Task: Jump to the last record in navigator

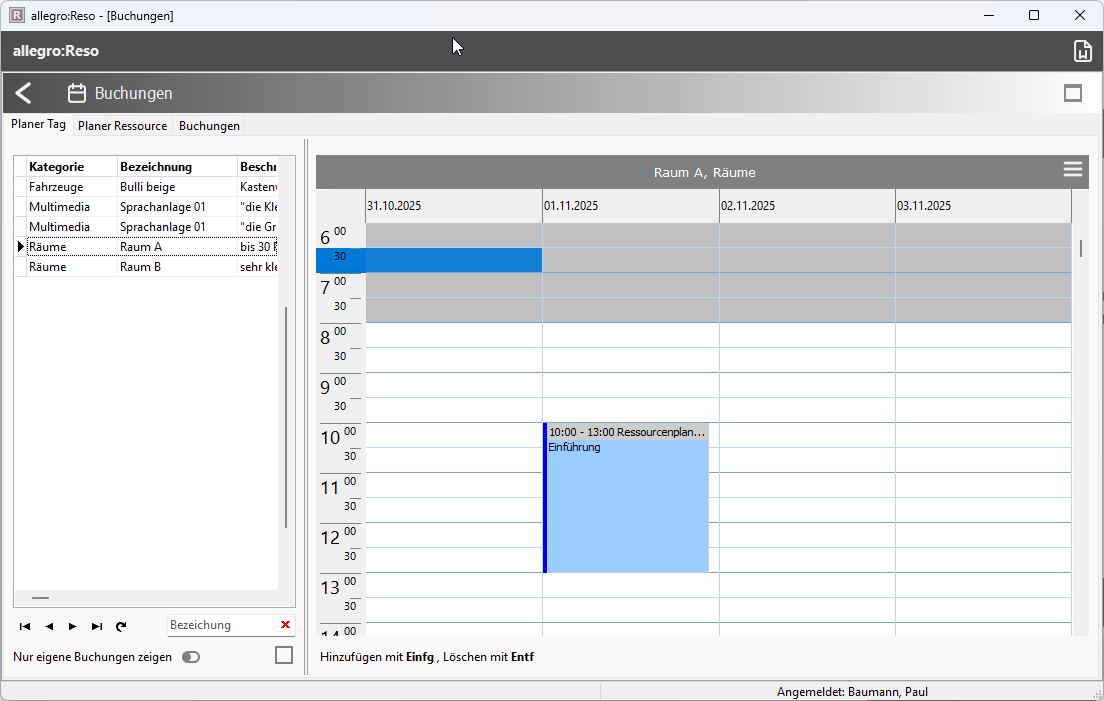Action: 97,626
